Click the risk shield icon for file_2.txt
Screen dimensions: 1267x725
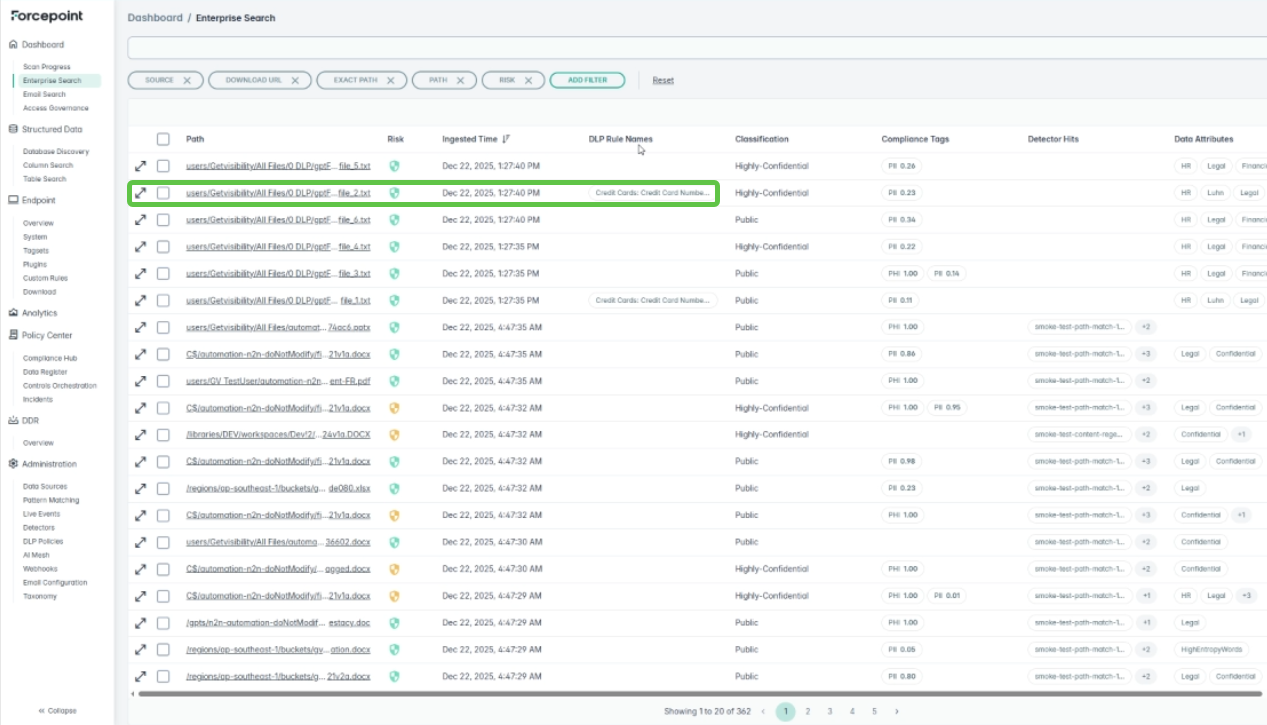point(394,193)
